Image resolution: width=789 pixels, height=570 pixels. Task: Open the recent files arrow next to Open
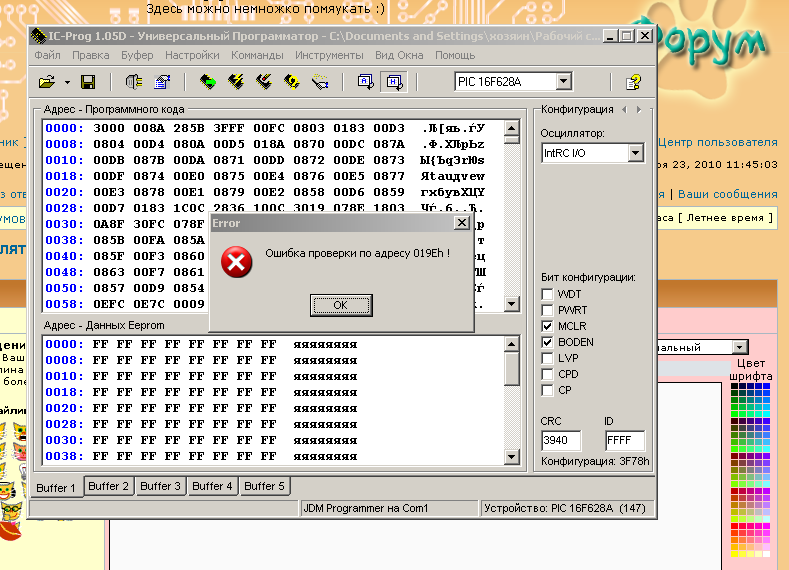pyautogui.click(x=67, y=82)
